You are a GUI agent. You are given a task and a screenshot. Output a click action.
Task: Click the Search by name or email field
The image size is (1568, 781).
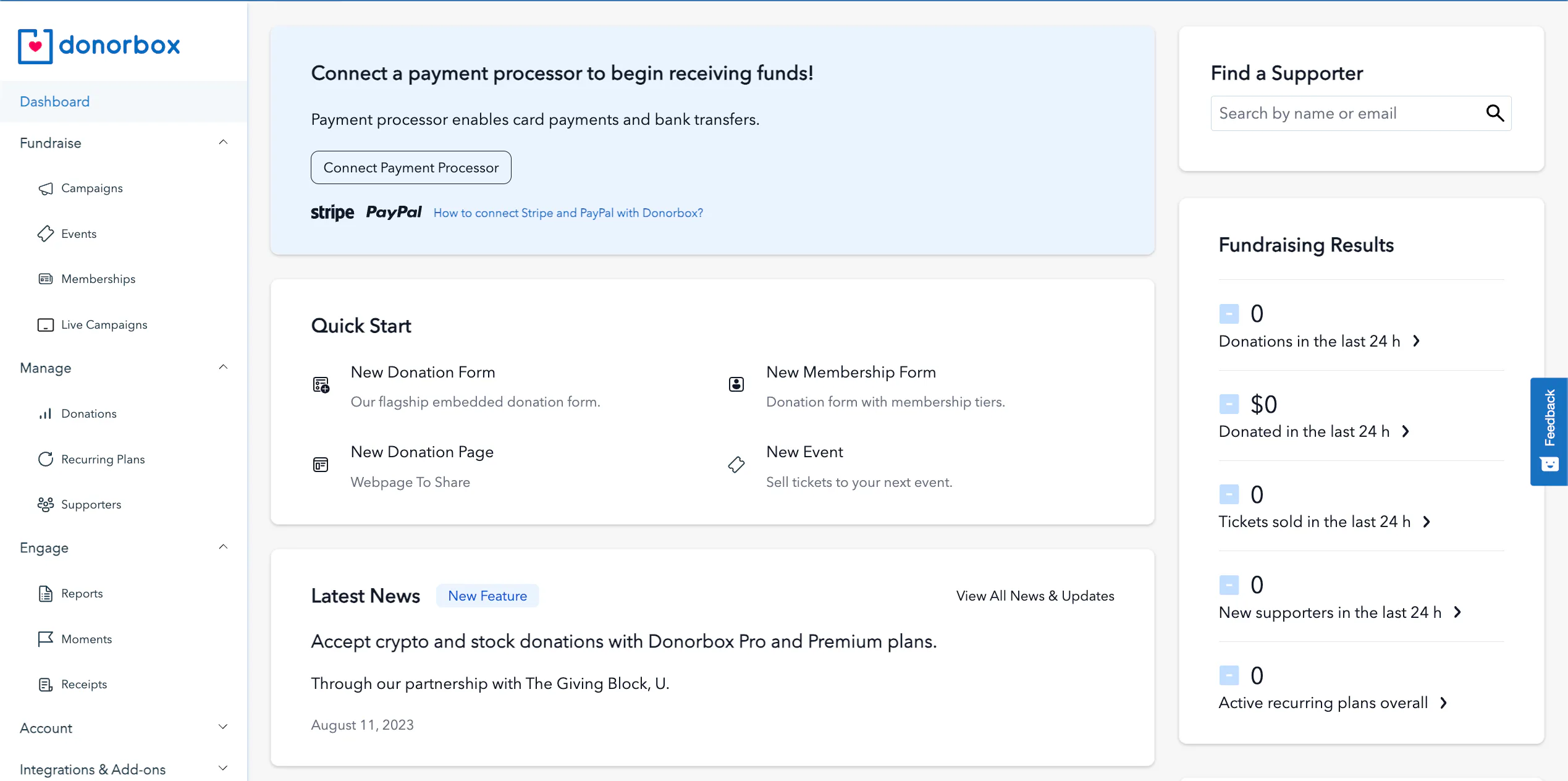click(x=1328, y=113)
